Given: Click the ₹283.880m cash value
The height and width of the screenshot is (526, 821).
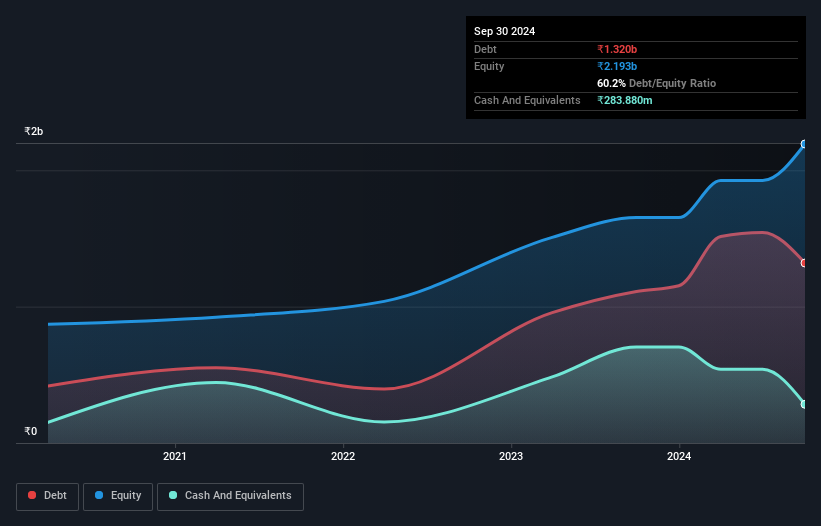Looking at the screenshot, I should [x=625, y=100].
